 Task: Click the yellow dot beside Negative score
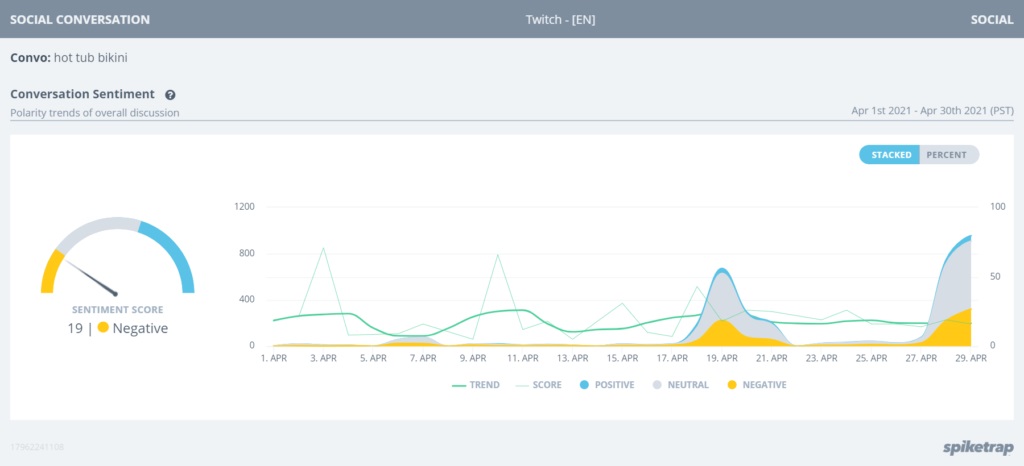103,328
